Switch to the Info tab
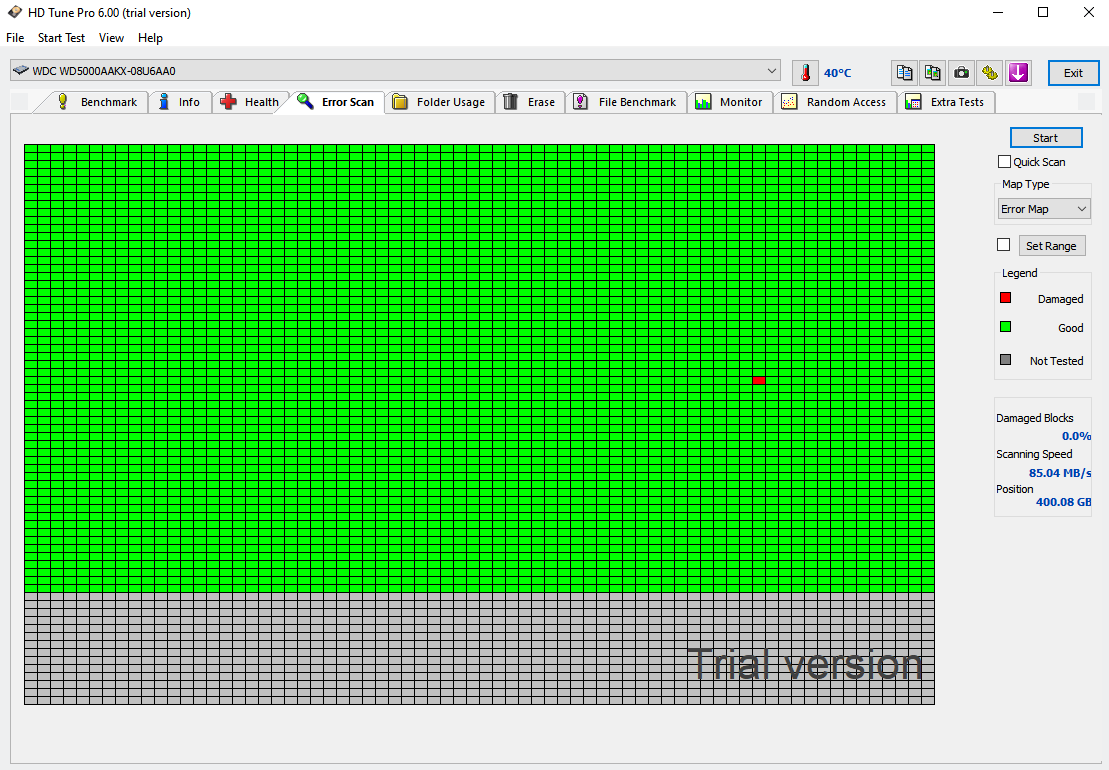Image resolution: width=1109 pixels, height=770 pixels. click(180, 102)
